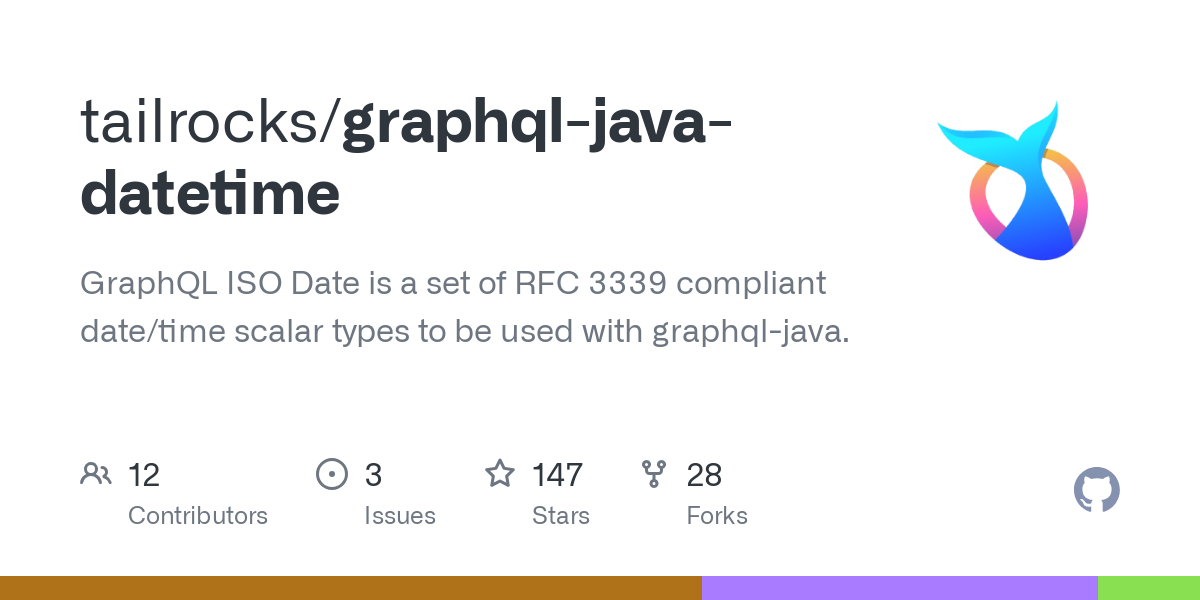
Task: Click the Stars label
Action: [x=561, y=516]
